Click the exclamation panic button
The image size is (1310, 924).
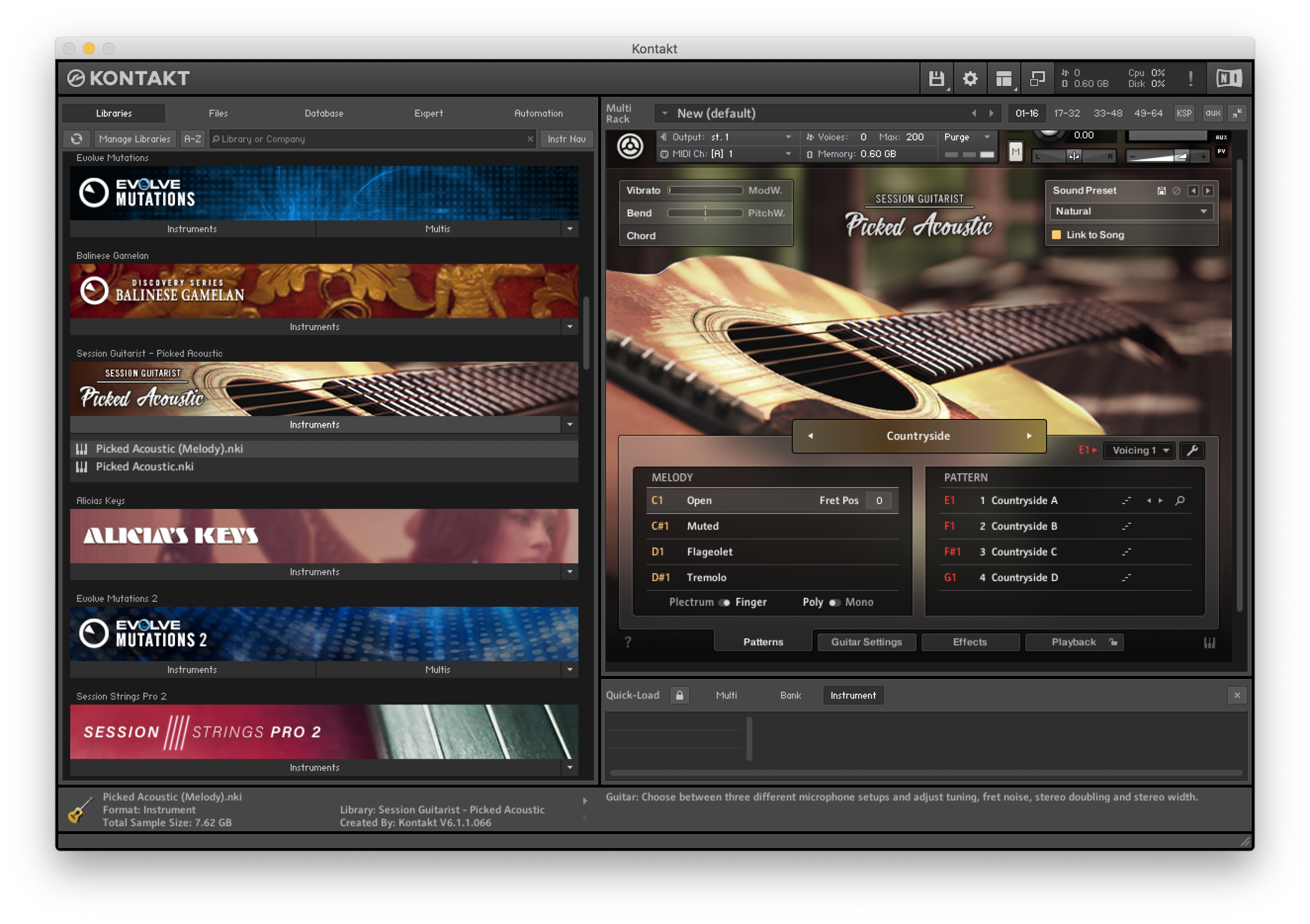coord(1190,79)
